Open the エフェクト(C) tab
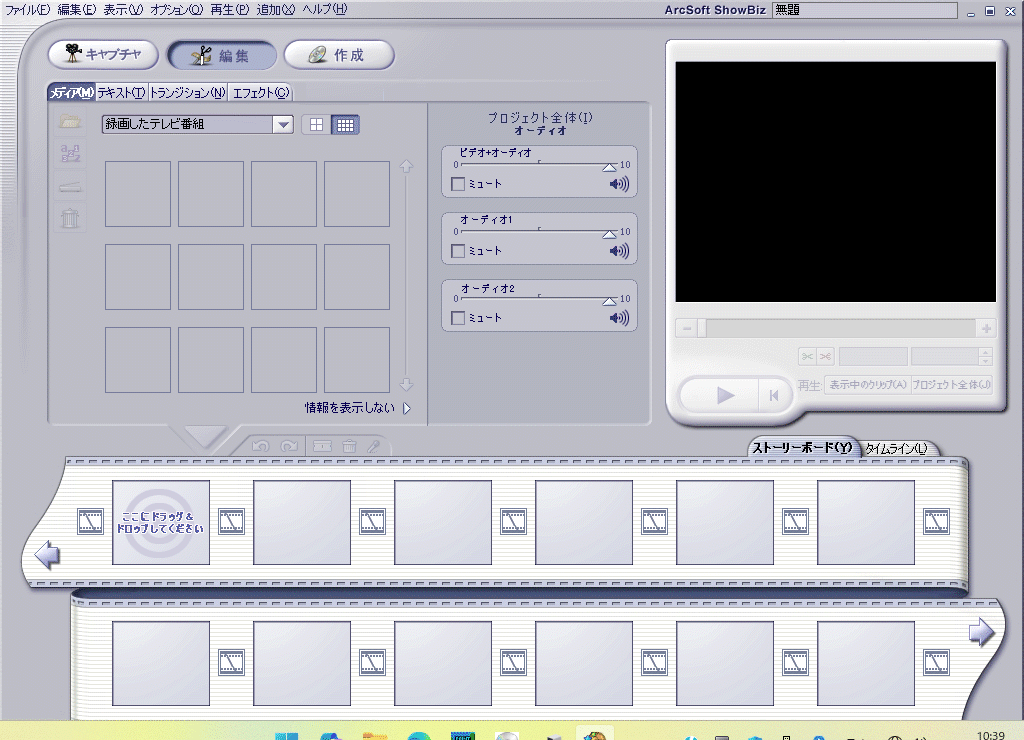Viewport: 1024px width, 740px height. (x=261, y=93)
